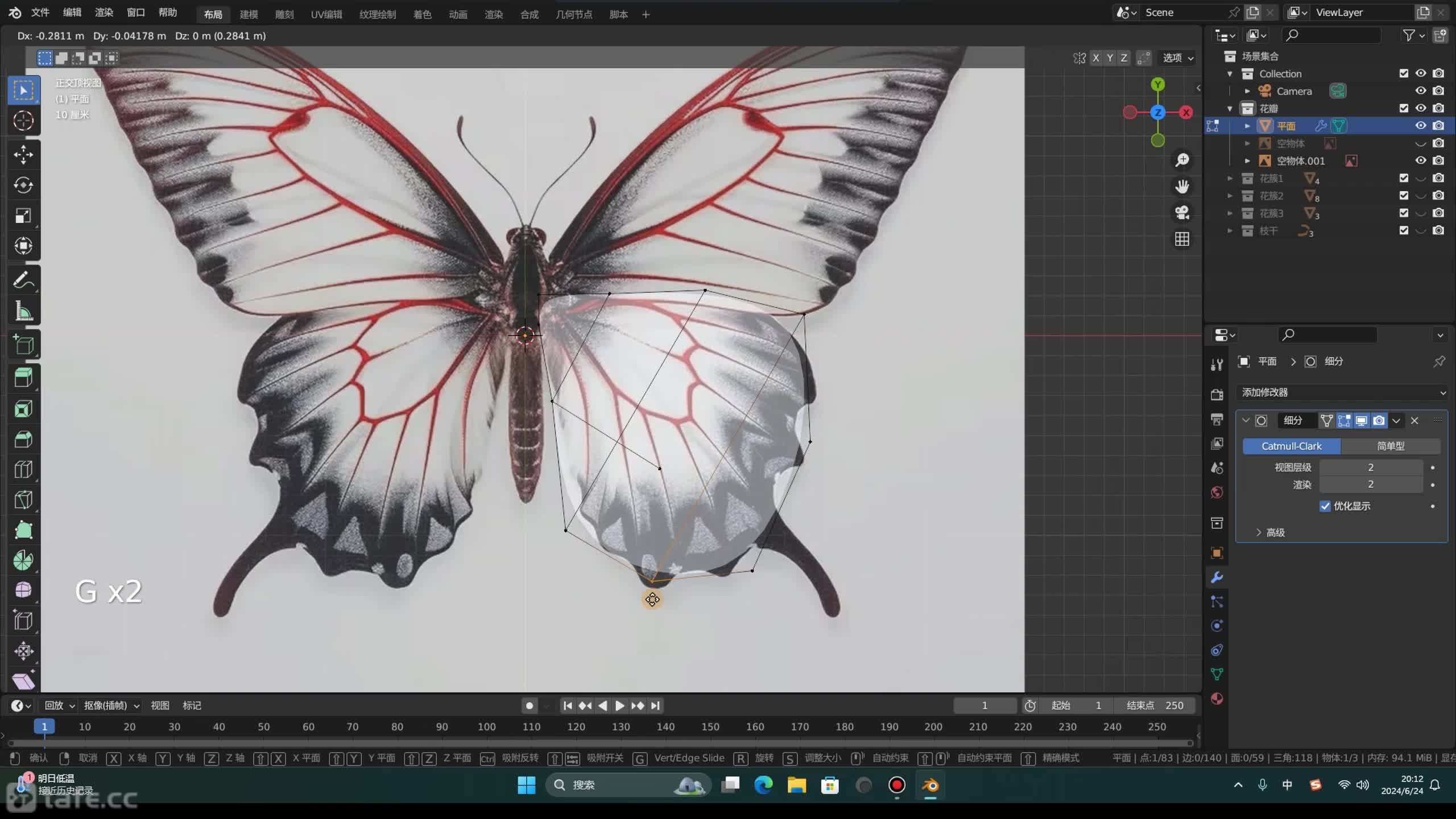This screenshot has width=1456, height=819.
Task: Uncheck the 枝干 collection checkbox
Action: (x=1403, y=230)
